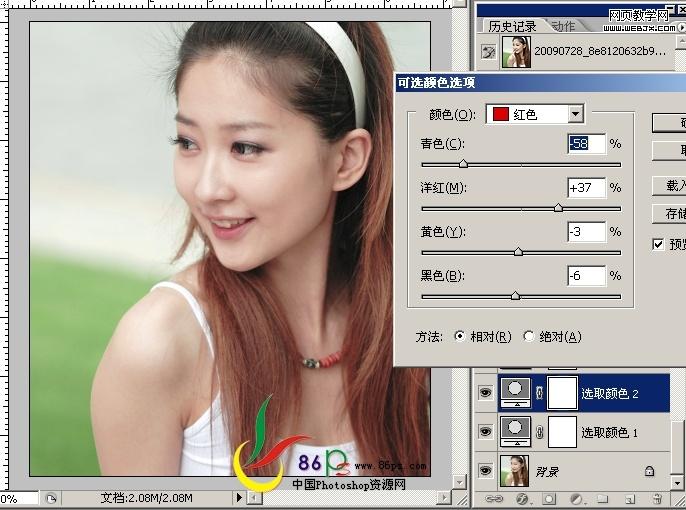This screenshot has width=686, height=510.
Task: Click the cancel button below OK
Action: coord(669,151)
